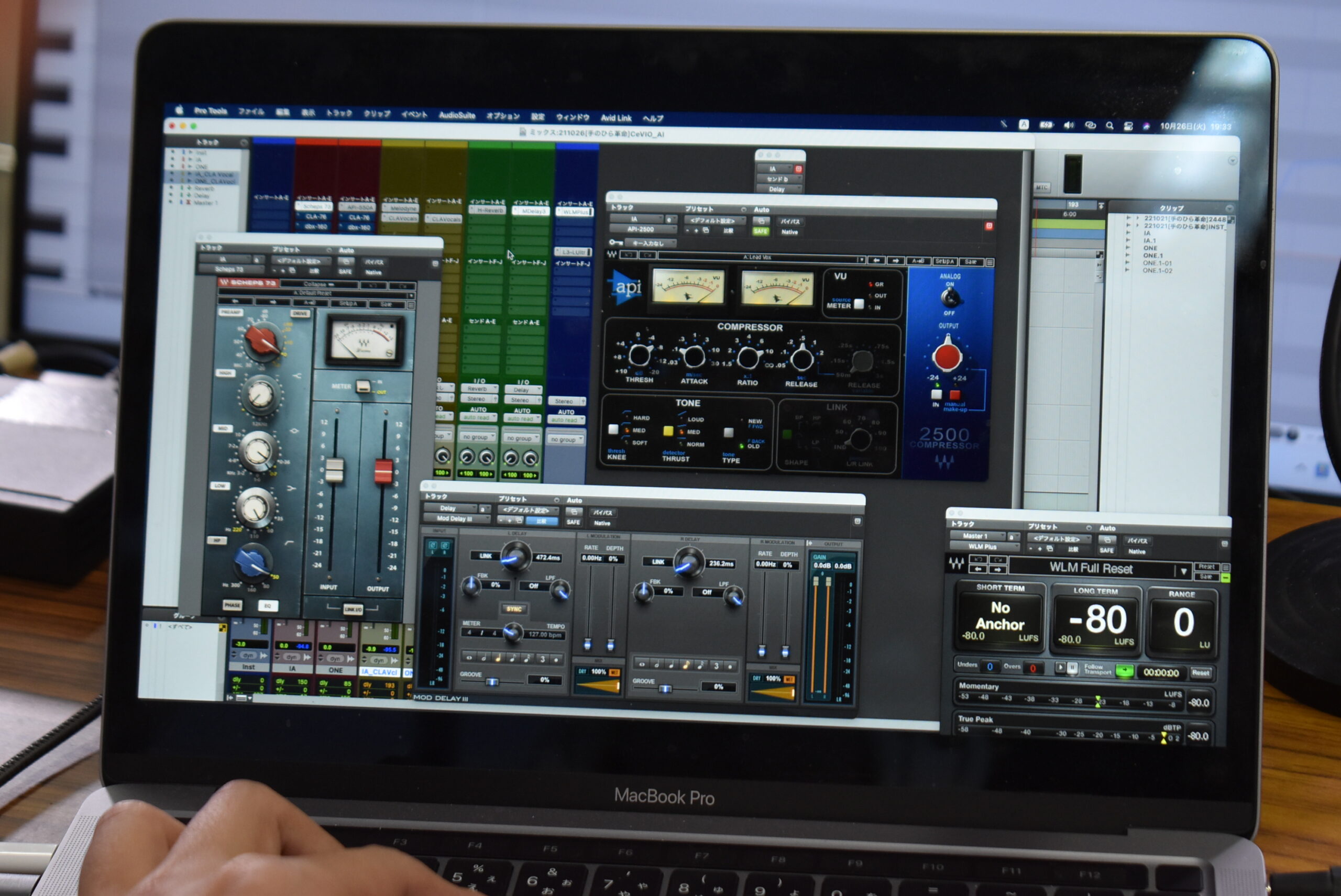1341x896 pixels.
Task: Click the Scheps 73 red OUTPUT fader
Action: (383, 471)
